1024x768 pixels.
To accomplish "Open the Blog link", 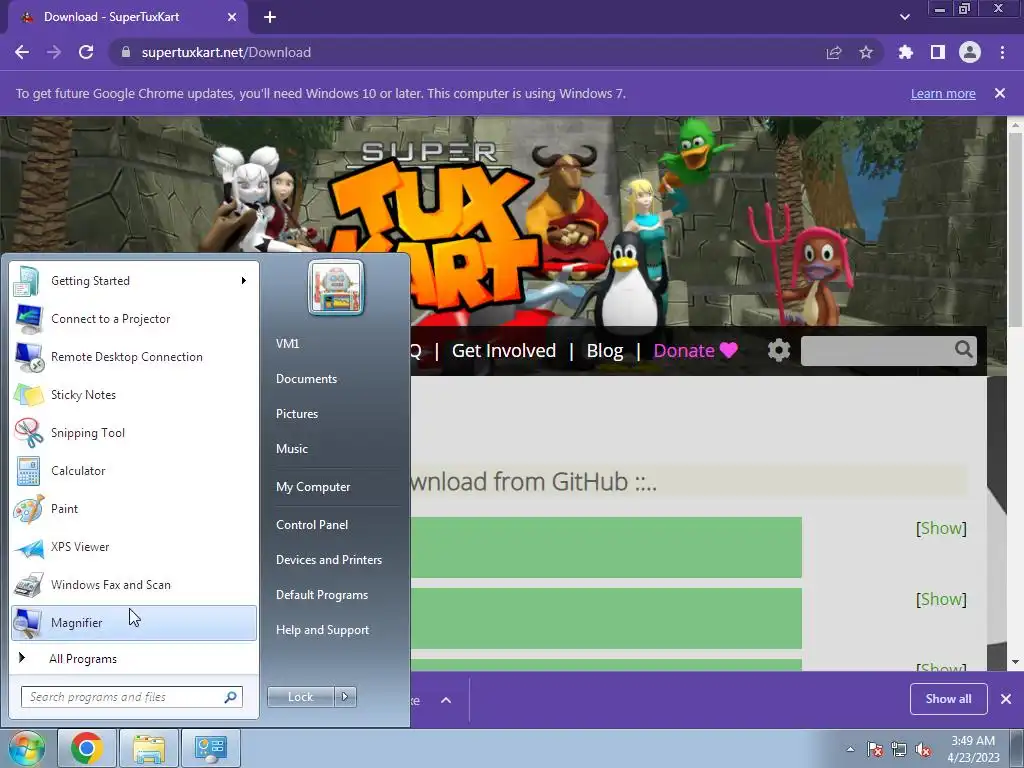I will 605,351.
